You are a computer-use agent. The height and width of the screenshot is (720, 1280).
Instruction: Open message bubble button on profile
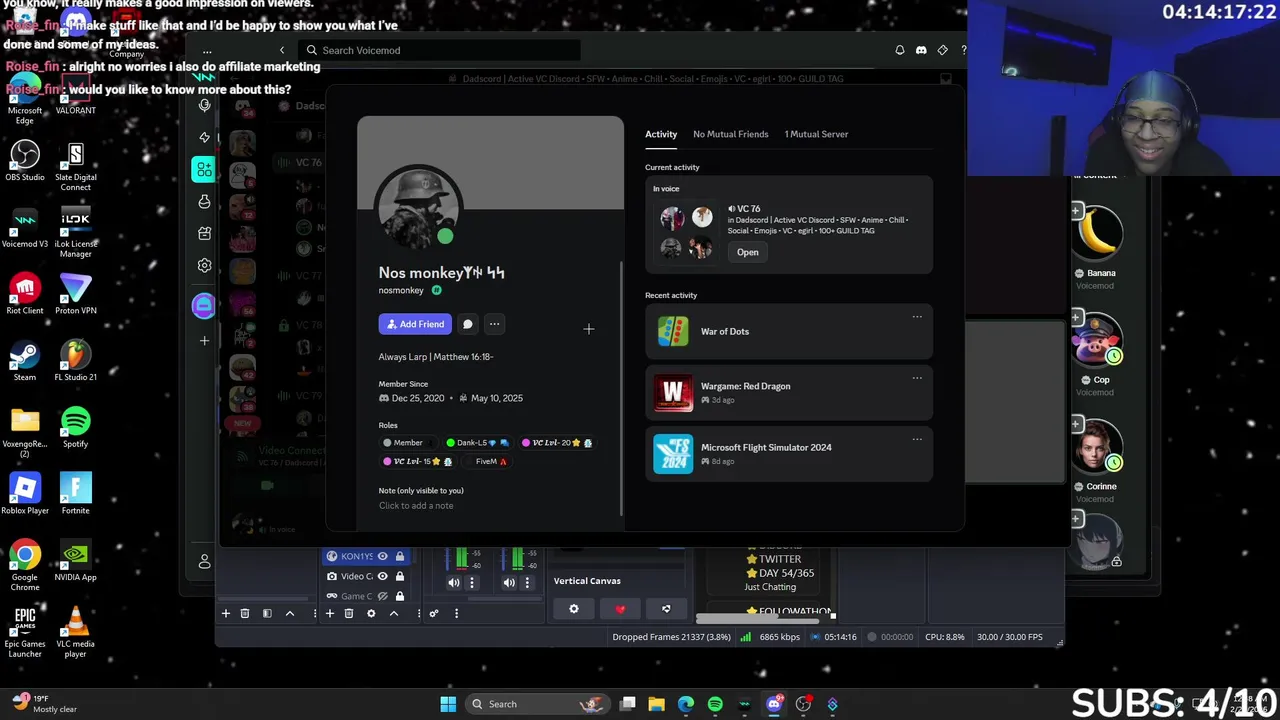click(x=467, y=324)
